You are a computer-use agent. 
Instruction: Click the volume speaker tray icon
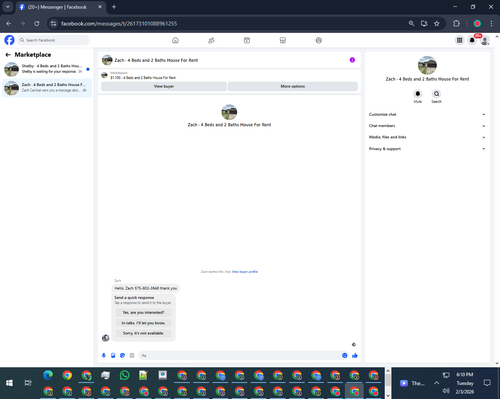pos(446,391)
